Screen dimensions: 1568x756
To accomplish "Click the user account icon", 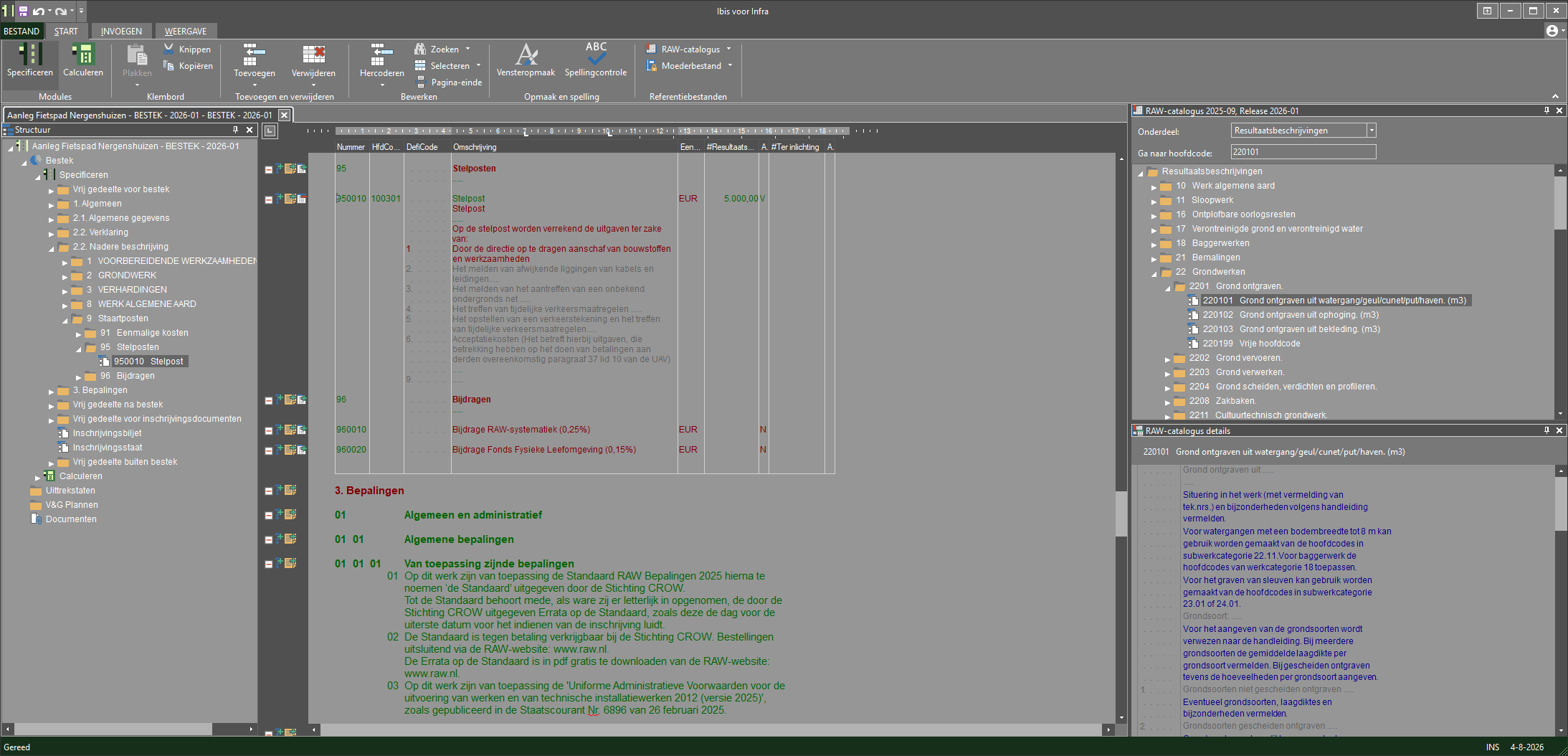I will (x=1552, y=31).
